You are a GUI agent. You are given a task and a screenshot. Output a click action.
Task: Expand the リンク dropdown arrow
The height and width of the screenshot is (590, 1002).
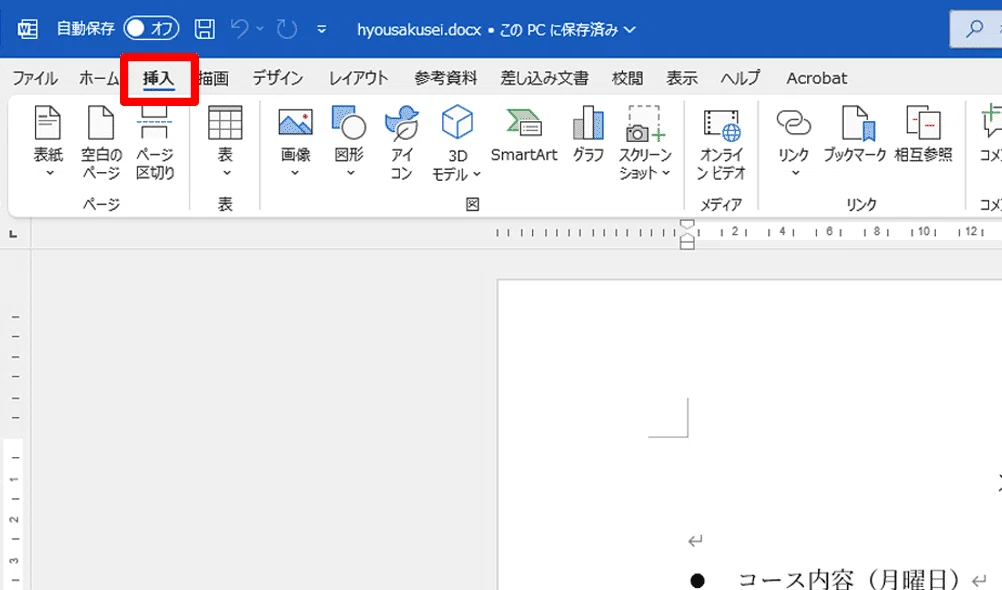pos(795,173)
